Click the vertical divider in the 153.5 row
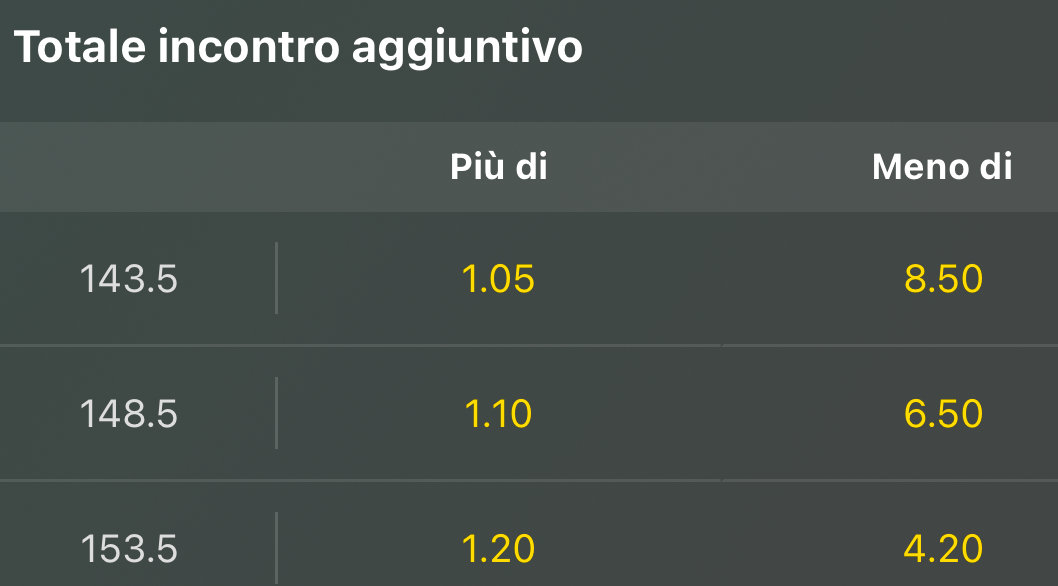Screen dimensions: 1058x586 (276, 548)
